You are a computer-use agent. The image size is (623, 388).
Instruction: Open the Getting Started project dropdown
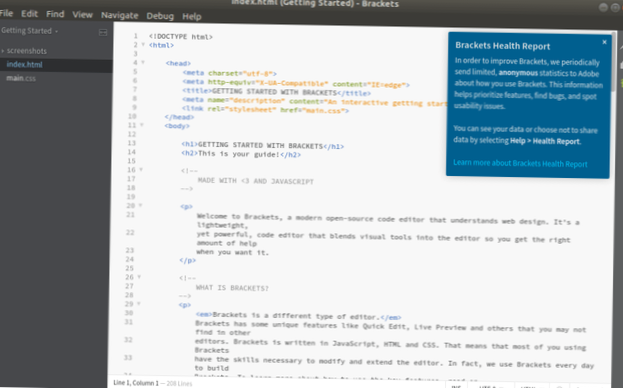[29, 31]
